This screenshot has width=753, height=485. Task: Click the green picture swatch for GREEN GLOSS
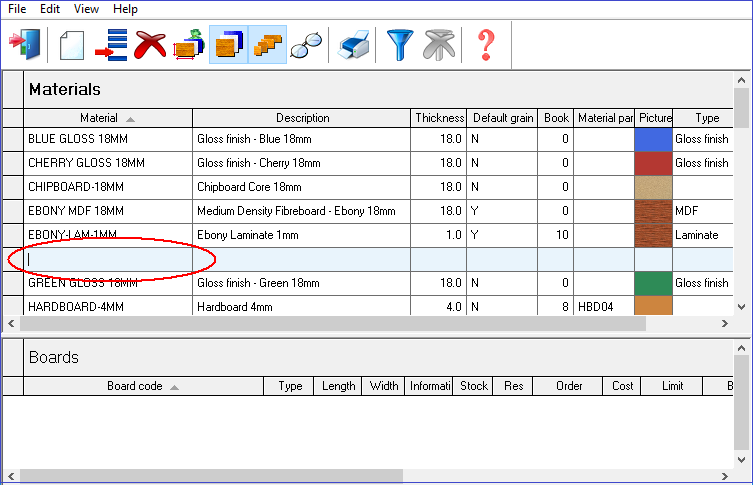(x=653, y=283)
